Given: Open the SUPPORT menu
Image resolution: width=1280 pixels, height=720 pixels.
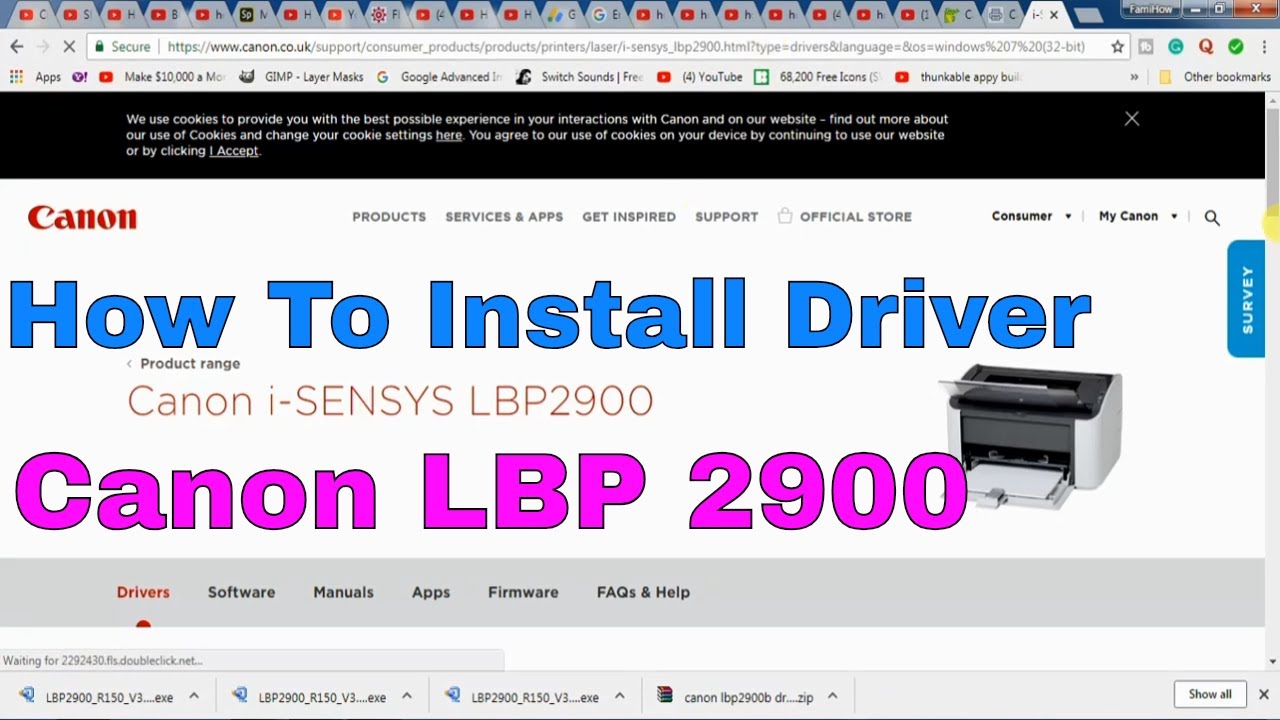Looking at the screenshot, I should point(727,217).
